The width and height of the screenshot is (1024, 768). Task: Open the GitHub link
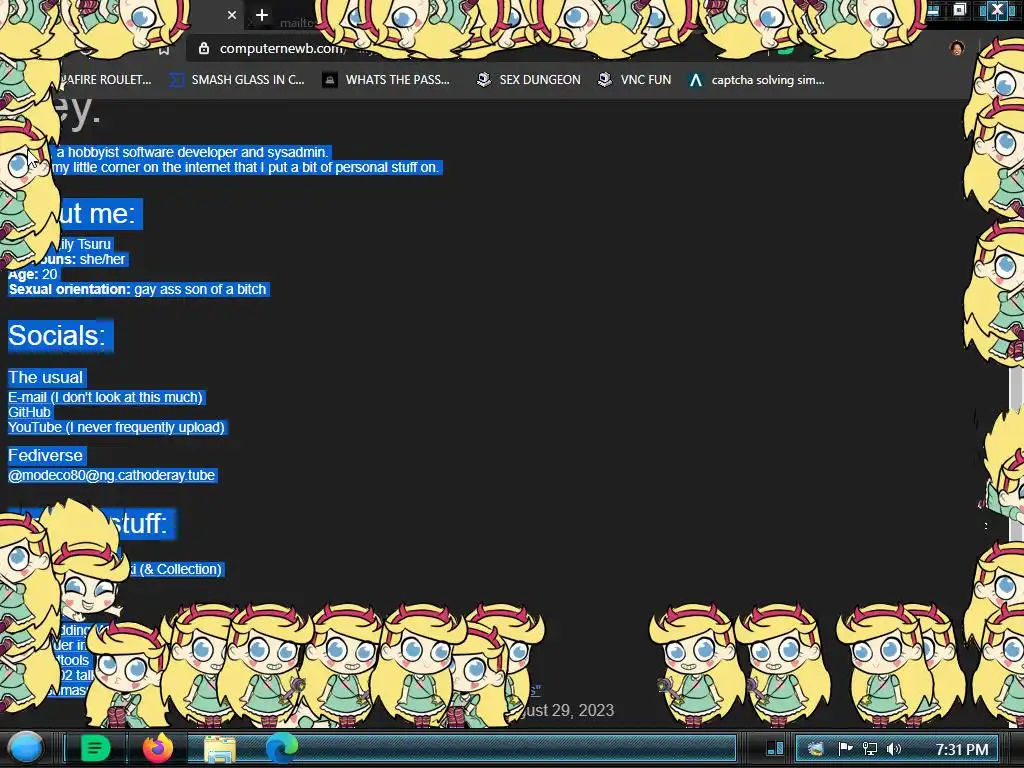click(x=29, y=412)
